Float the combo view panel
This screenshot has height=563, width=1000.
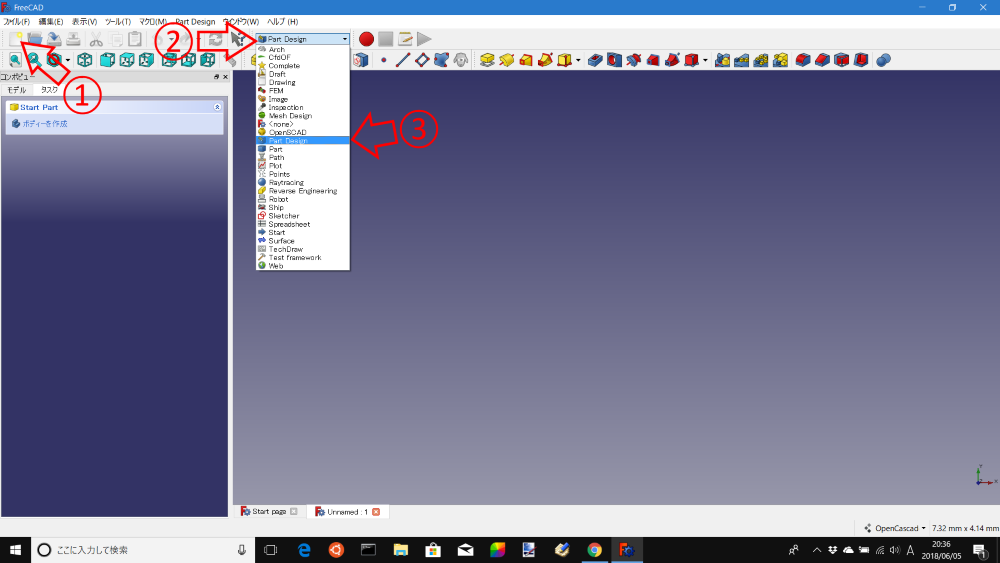coord(216,77)
